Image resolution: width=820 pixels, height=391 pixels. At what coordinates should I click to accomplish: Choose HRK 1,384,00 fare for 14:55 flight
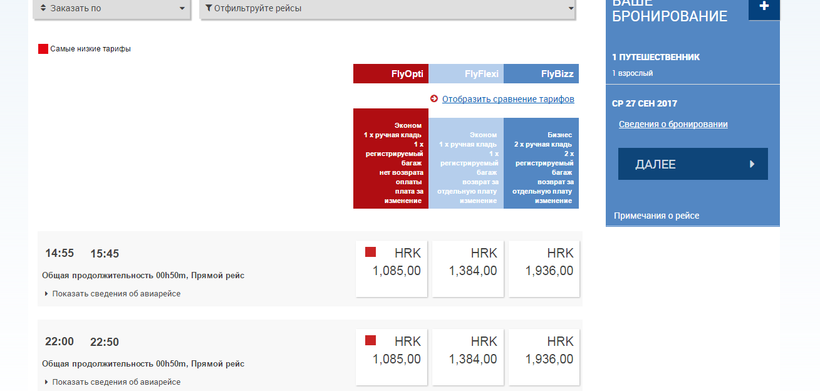468,269
